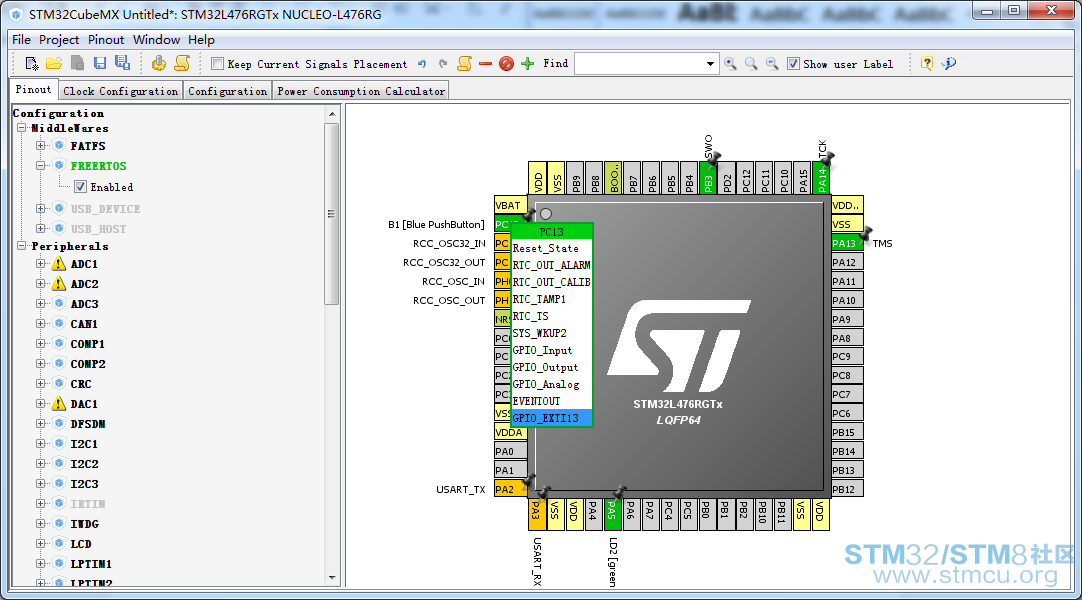Switch to the Clock Configuration tab
Viewport: 1082px width, 600px height.
pos(121,91)
